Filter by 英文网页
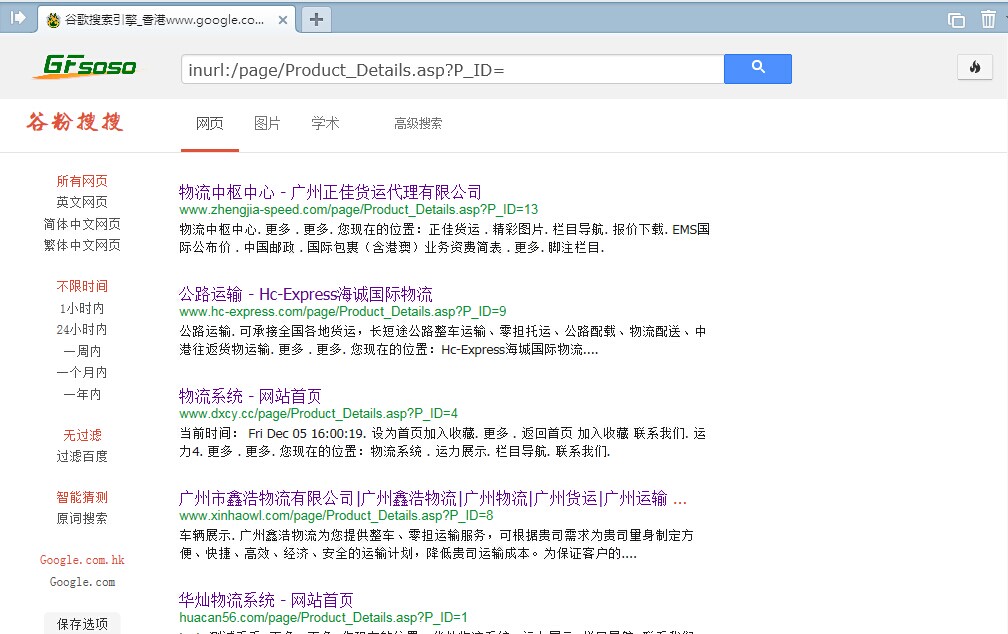This screenshot has width=1008, height=634. 82,203
